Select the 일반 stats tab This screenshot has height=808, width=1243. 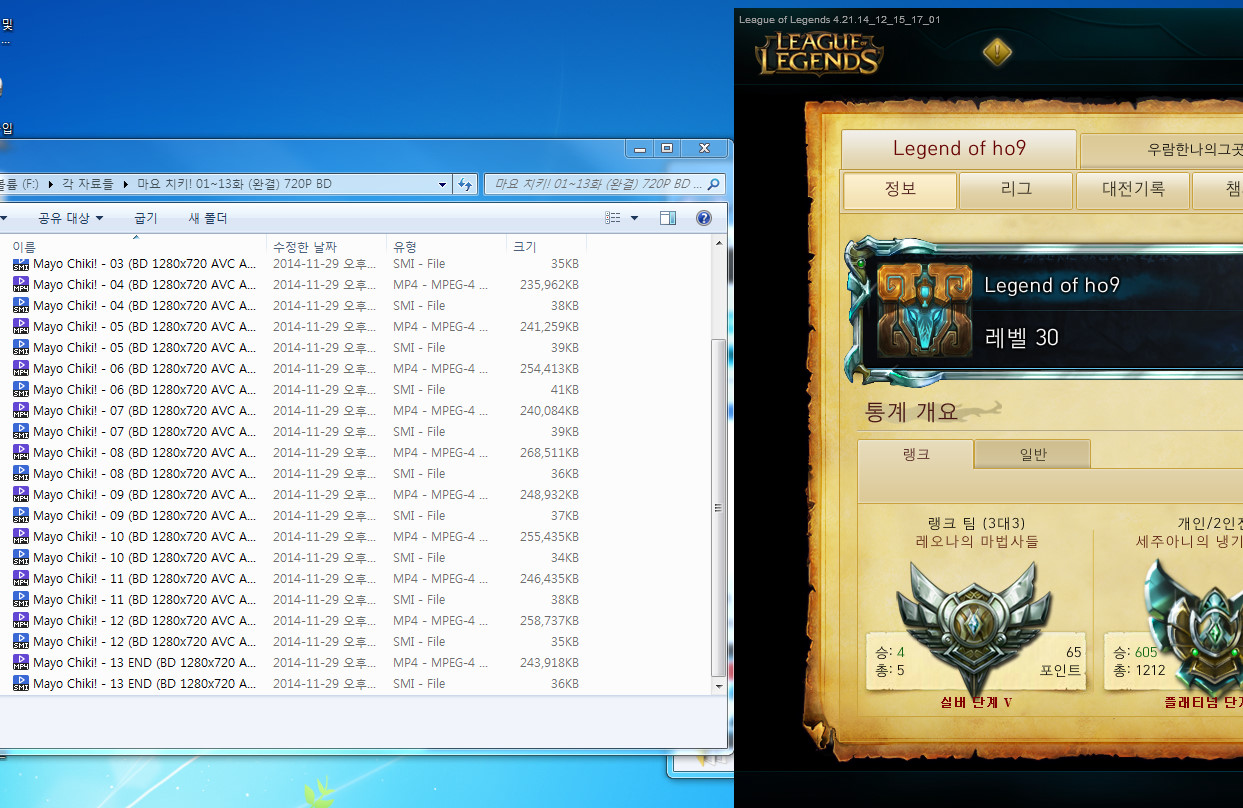[1032, 455]
